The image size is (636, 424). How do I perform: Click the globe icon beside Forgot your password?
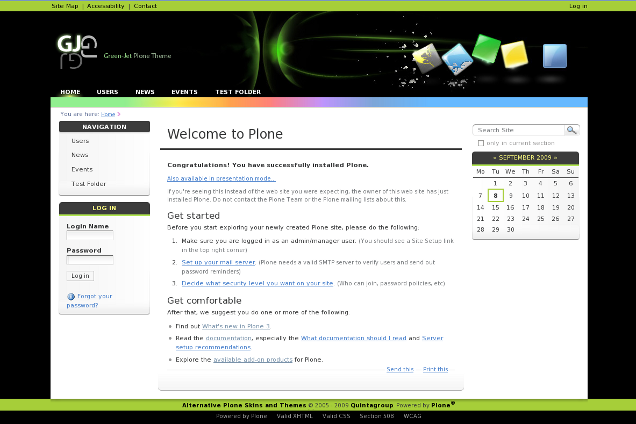pyautogui.click(x=71, y=297)
